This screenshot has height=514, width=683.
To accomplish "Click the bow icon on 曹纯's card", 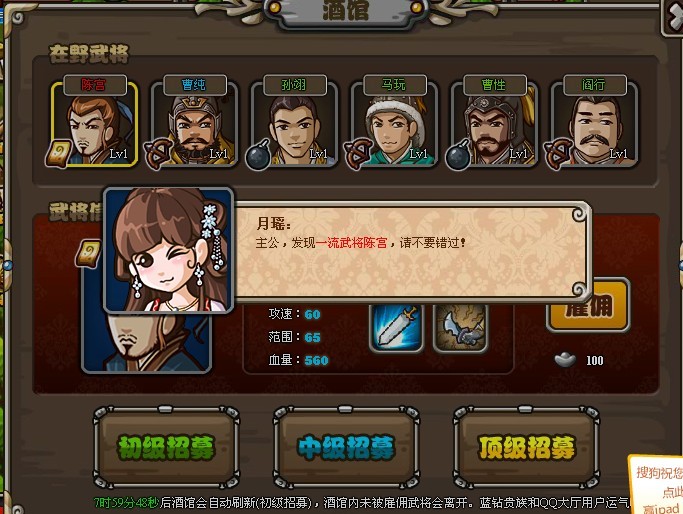I will click(x=158, y=154).
